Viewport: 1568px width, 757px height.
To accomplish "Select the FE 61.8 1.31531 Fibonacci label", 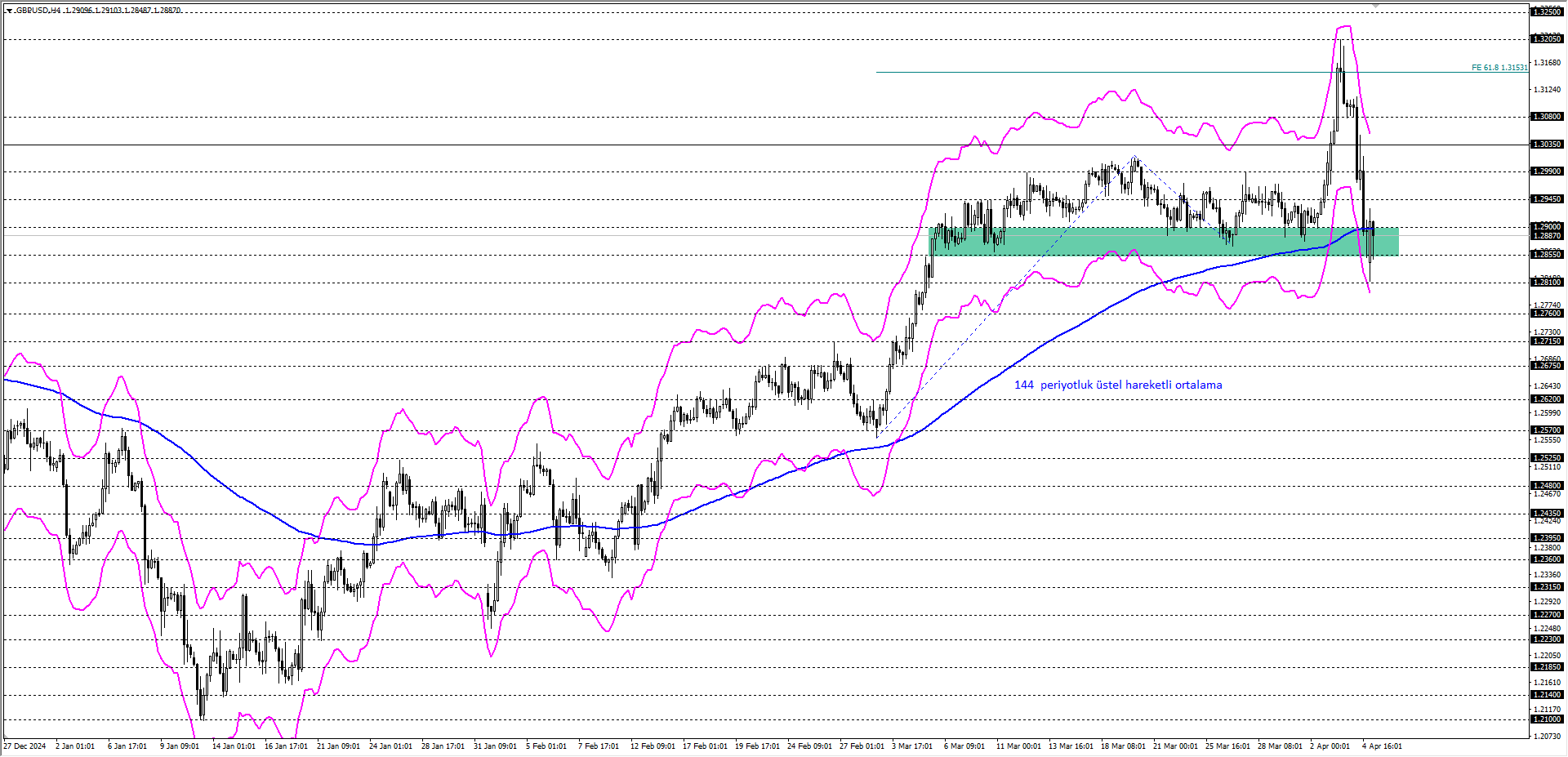I will (1499, 68).
